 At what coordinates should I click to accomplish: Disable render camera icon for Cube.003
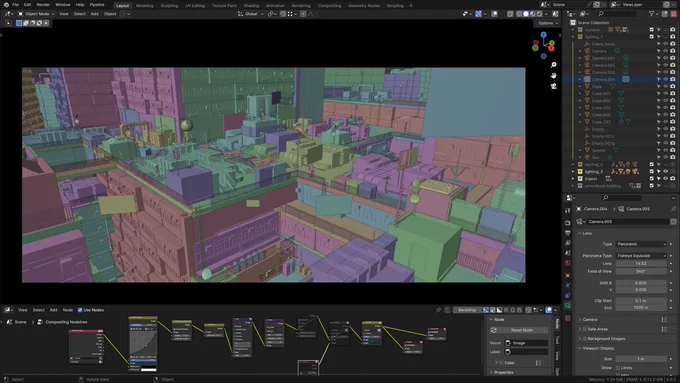click(x=673, y=108)
